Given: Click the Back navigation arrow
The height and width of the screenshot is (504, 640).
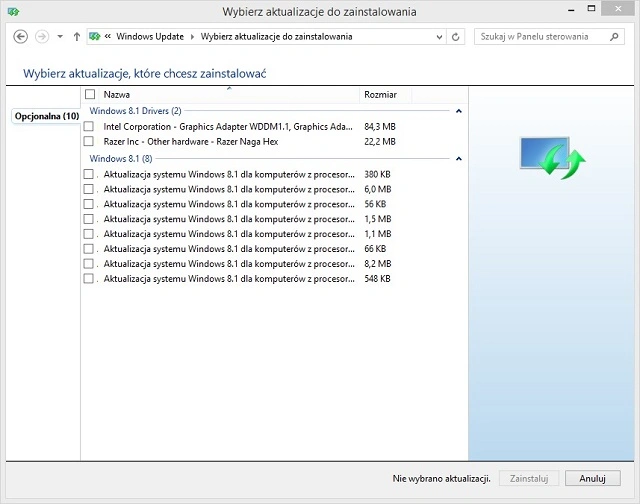Looking at the screenshot, I should pyautogui.click(x=20, y=36).
